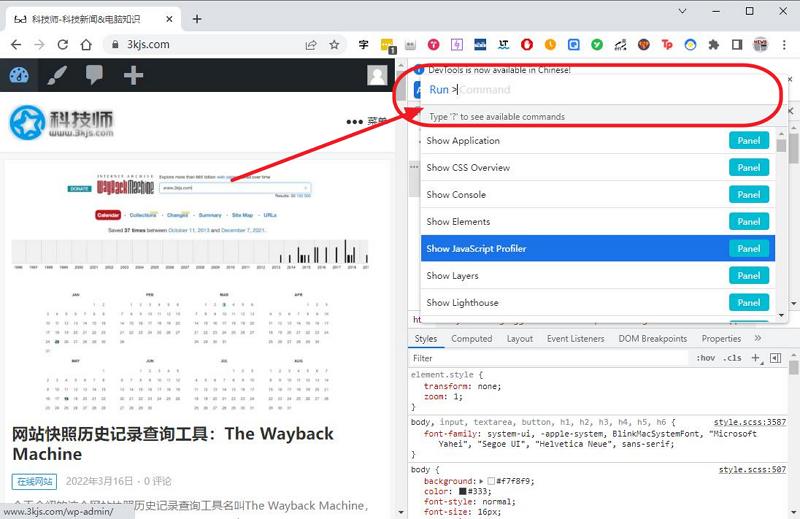Open the Layout tab
The width and height of the screenshot is (800, 519).
point(519,339)
